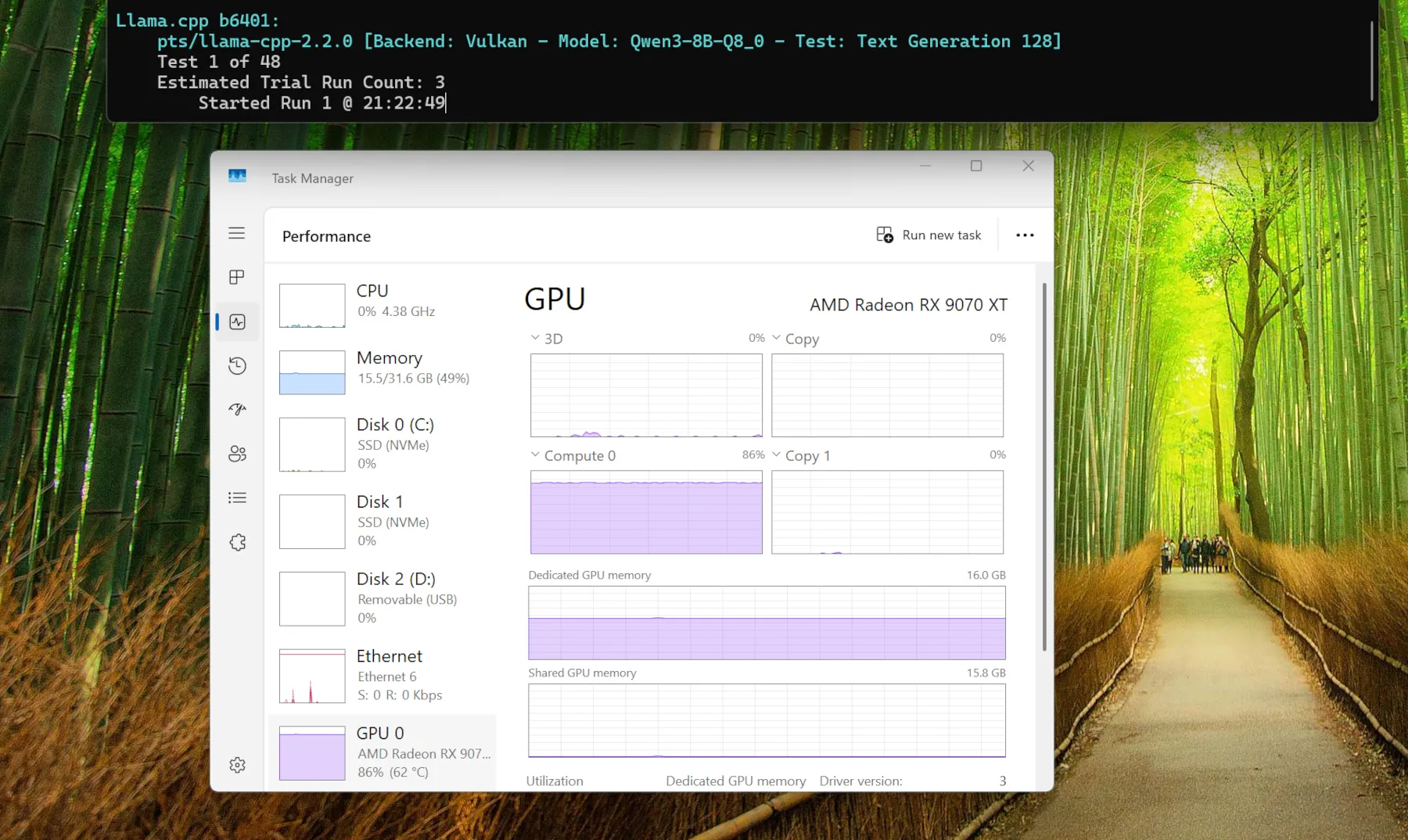Click the GPU pane vertical scrollbar
1408x840 pixels.
[1044, 469]
